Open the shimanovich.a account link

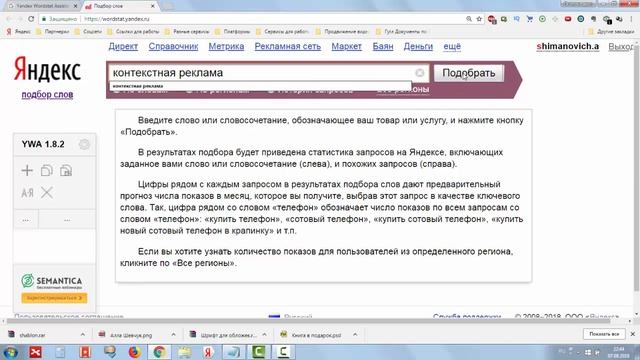(x=568, y=47)
